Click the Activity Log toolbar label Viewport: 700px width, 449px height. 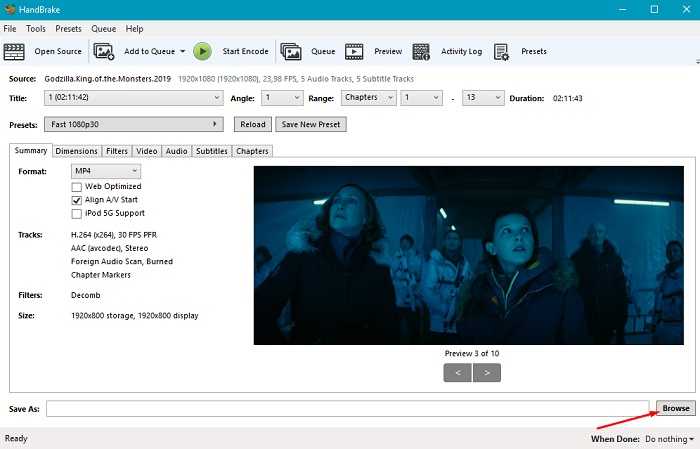tap(462, 51)
